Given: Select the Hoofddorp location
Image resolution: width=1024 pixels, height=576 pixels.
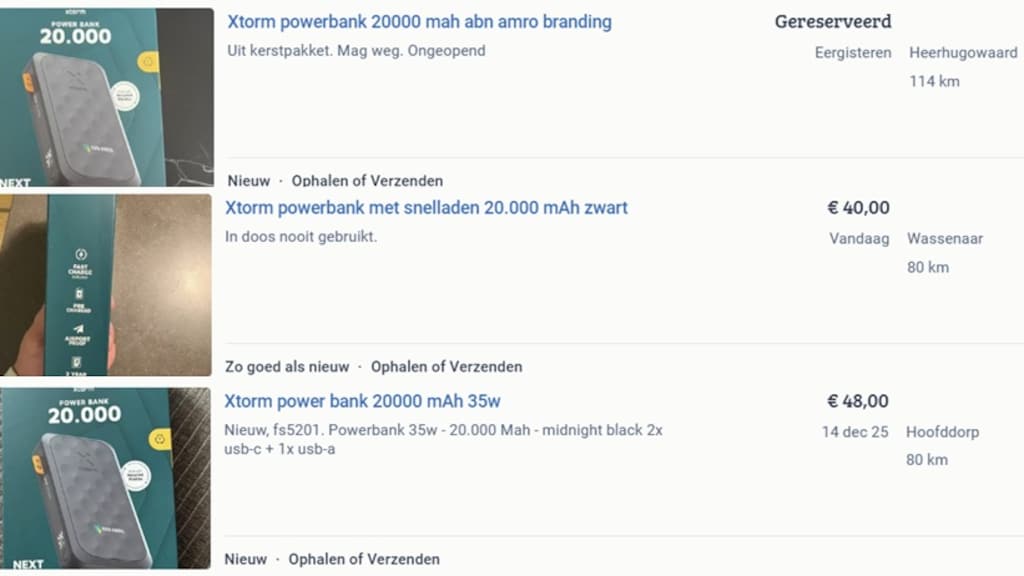Looking at the screenshot, I should pos(942,432).
